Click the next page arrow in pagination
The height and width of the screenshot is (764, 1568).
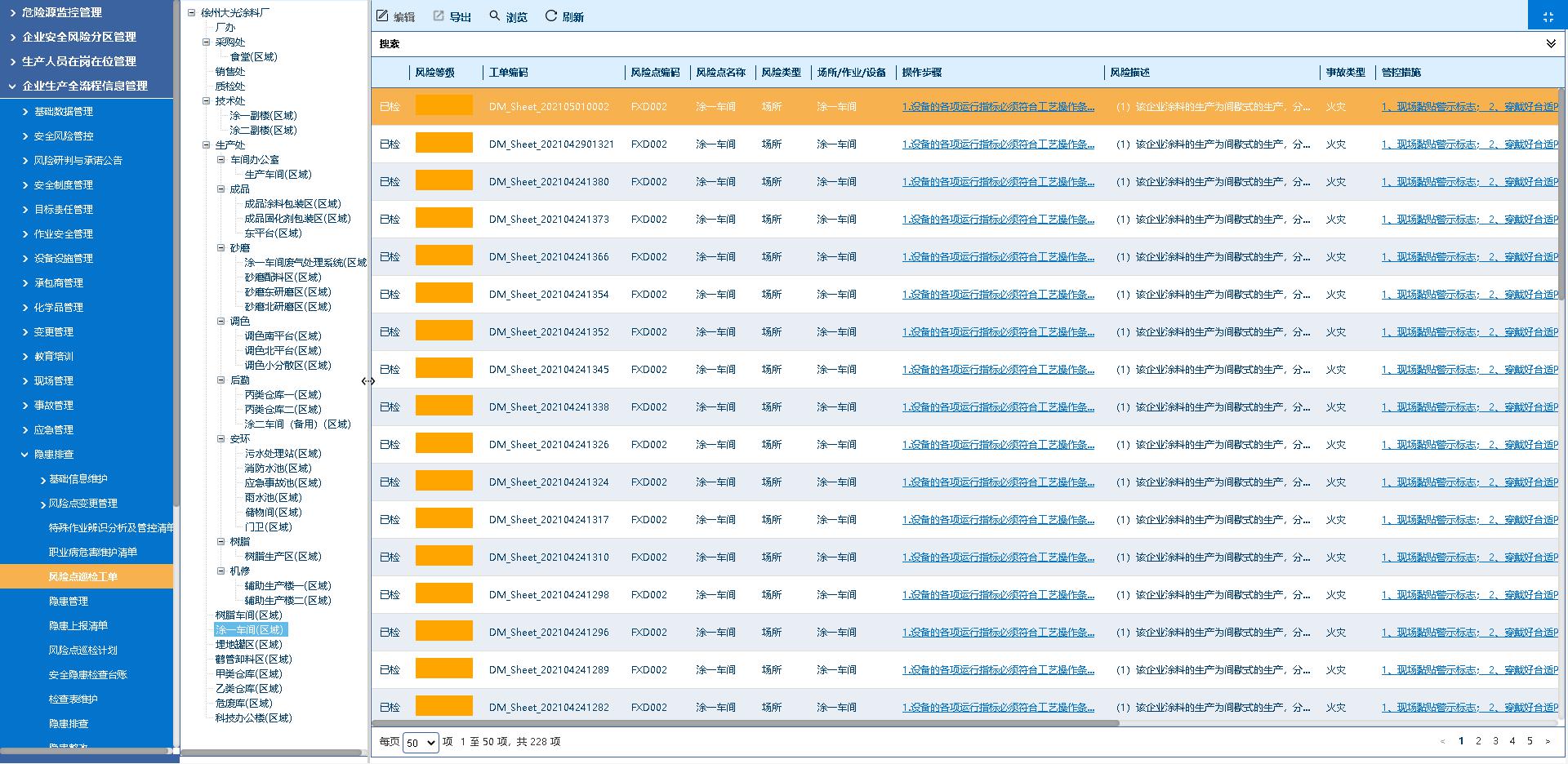1547,741
